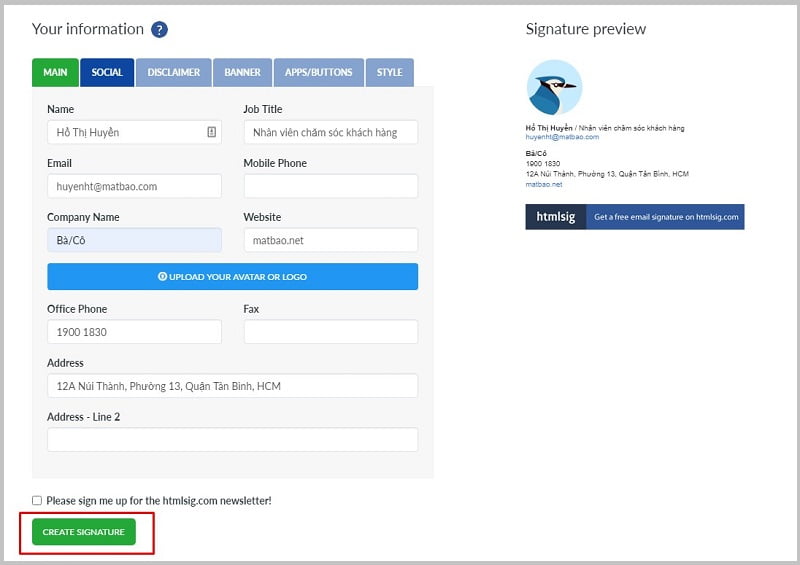Viewport: 800px width, 565px height.
Task: Select the Main tab
Action: click(x=55, y=73)
